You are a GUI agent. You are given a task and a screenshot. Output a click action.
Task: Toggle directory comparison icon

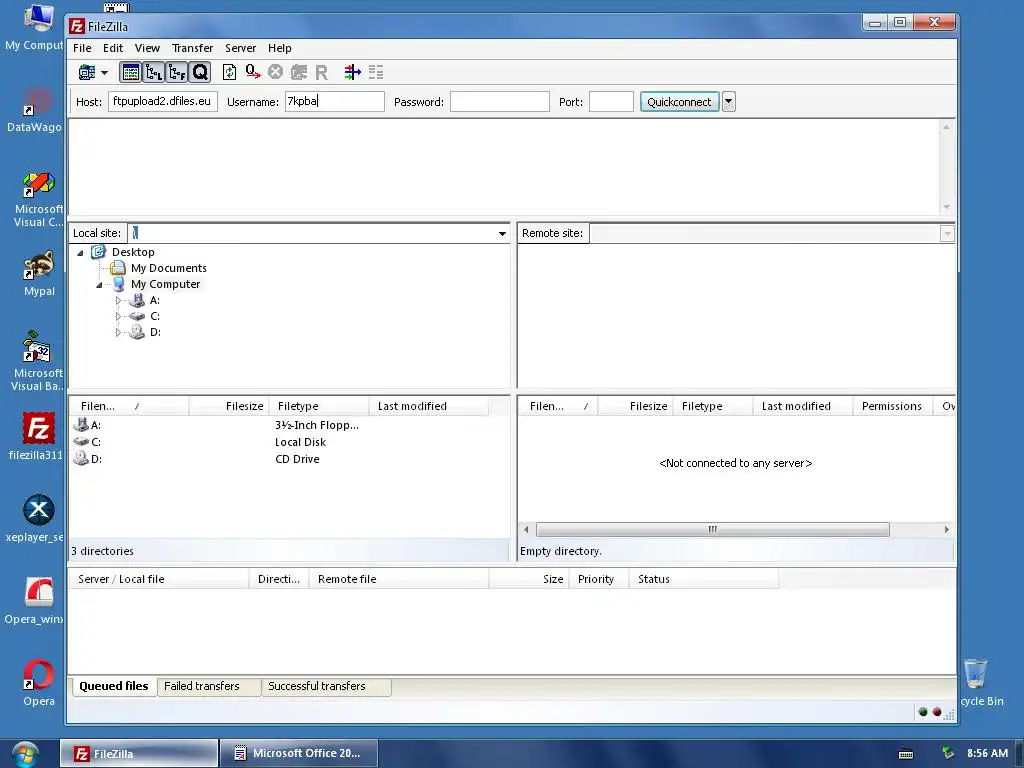click(376, 72)
